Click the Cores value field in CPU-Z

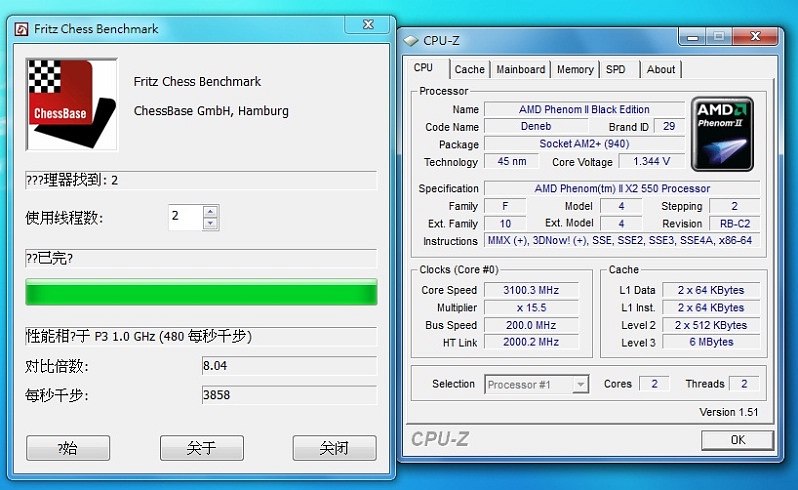pos(654,384)
